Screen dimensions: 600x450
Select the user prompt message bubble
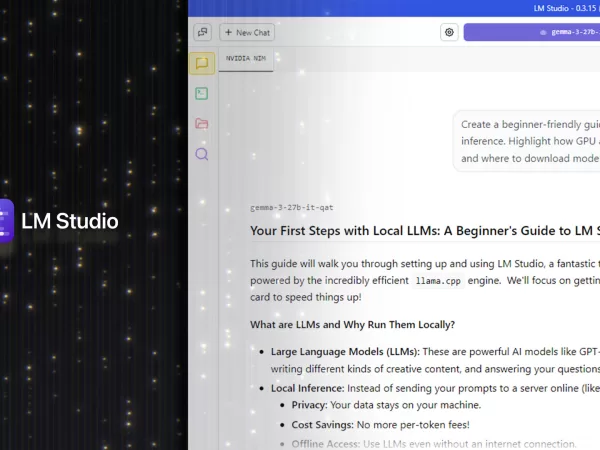point(527,141)
